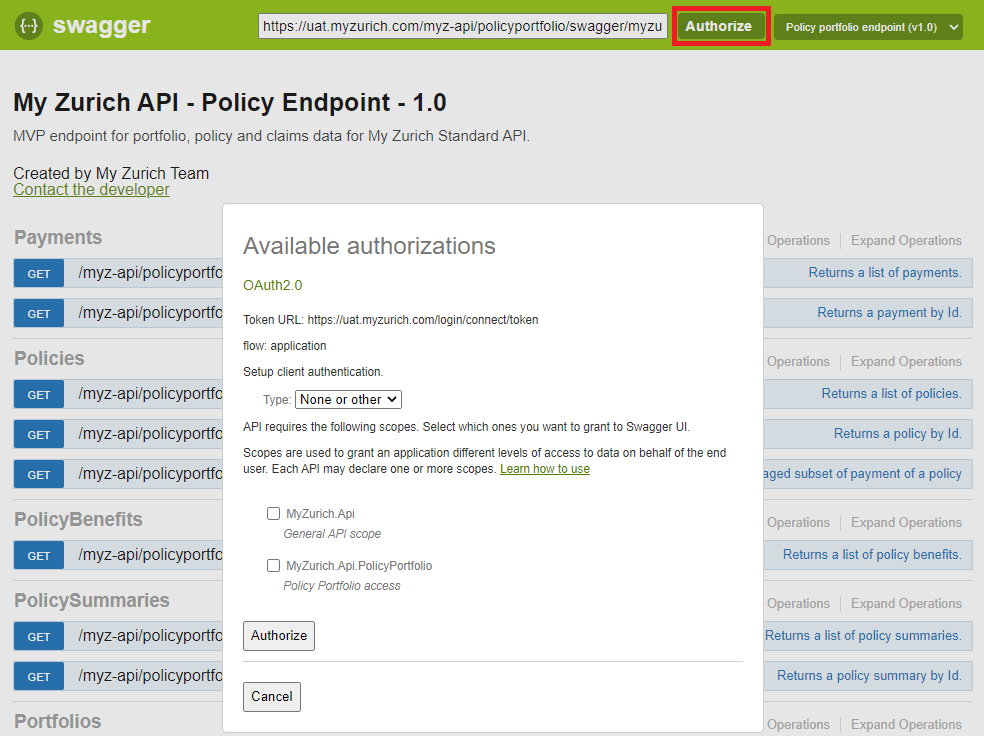
Task: Open the red-highlighted Authorize button
Action: click(x=720, y=25)
